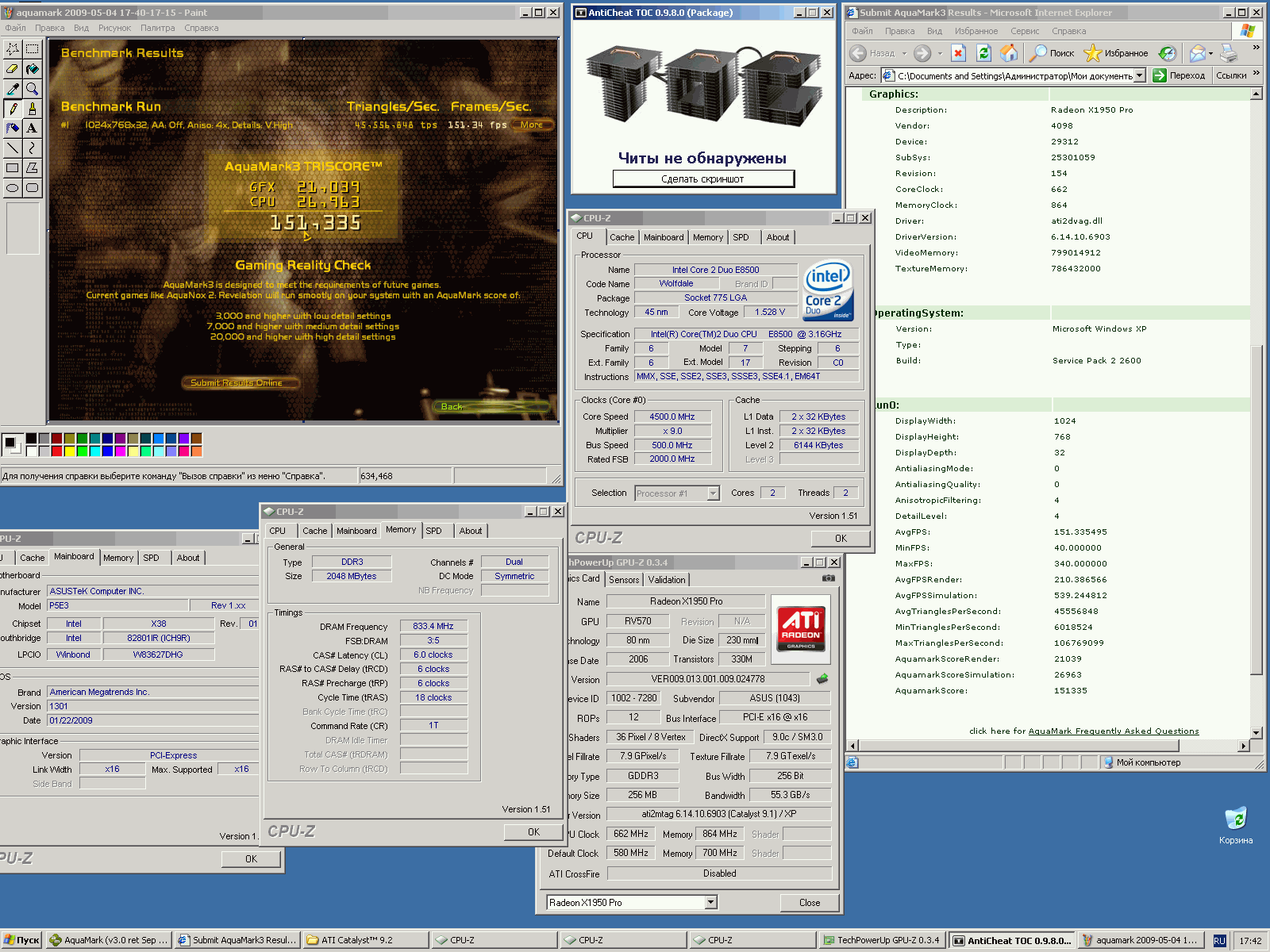This screenshot has height=952, width=1270.
Task: Click the GPU-Z Close button
Action: click(x=810, y=903)
